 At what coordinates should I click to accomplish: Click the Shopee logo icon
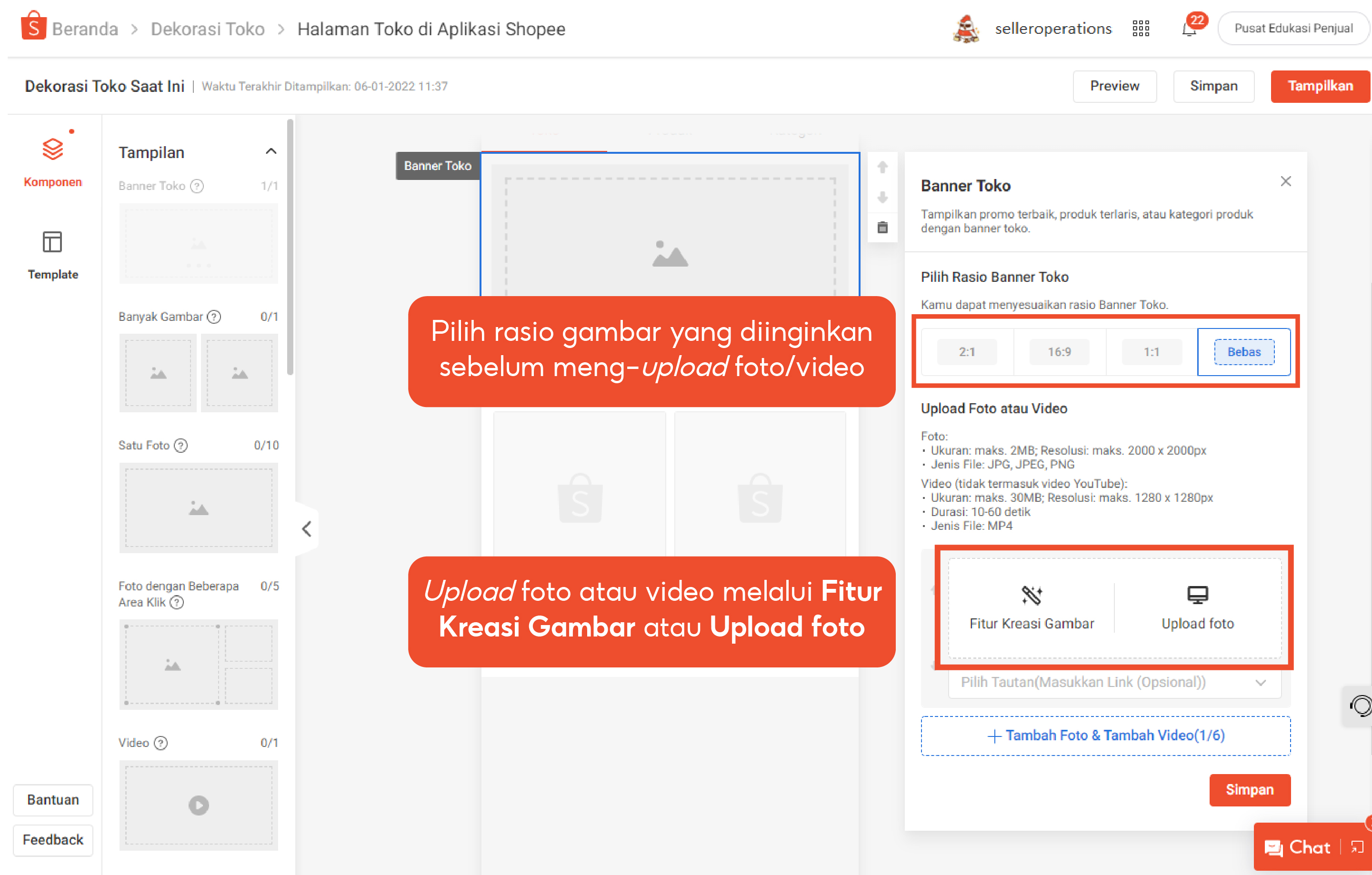point(33,26)
